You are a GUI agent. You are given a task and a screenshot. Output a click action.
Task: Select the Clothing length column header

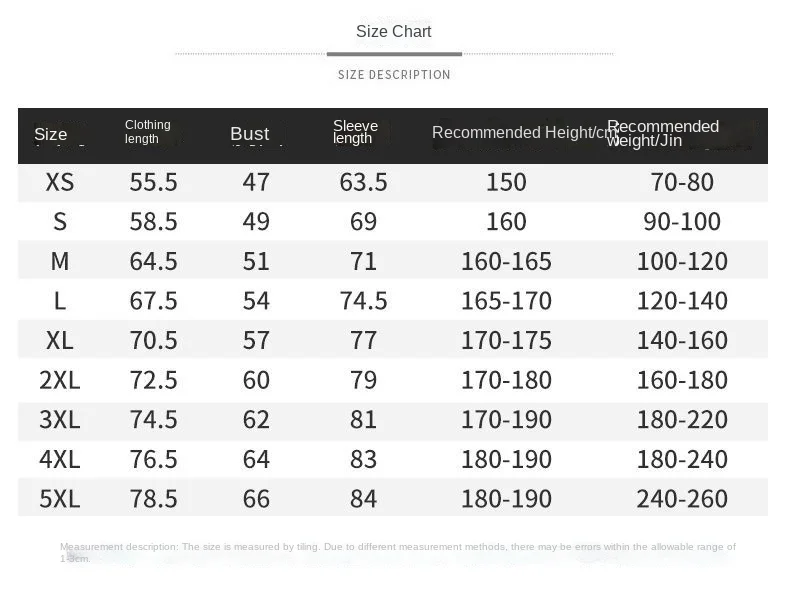(148, 131)
